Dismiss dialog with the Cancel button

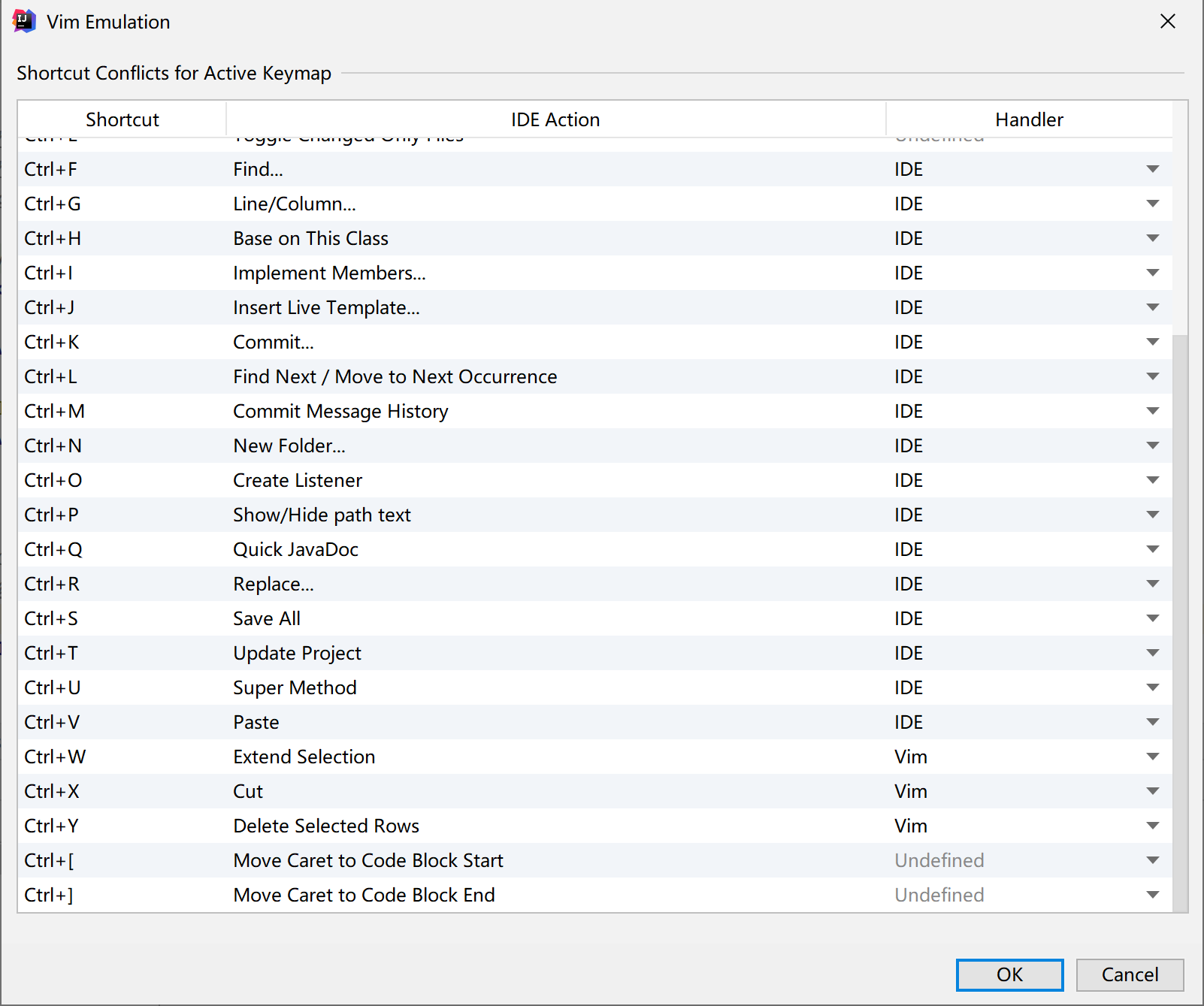point(1130,974)
